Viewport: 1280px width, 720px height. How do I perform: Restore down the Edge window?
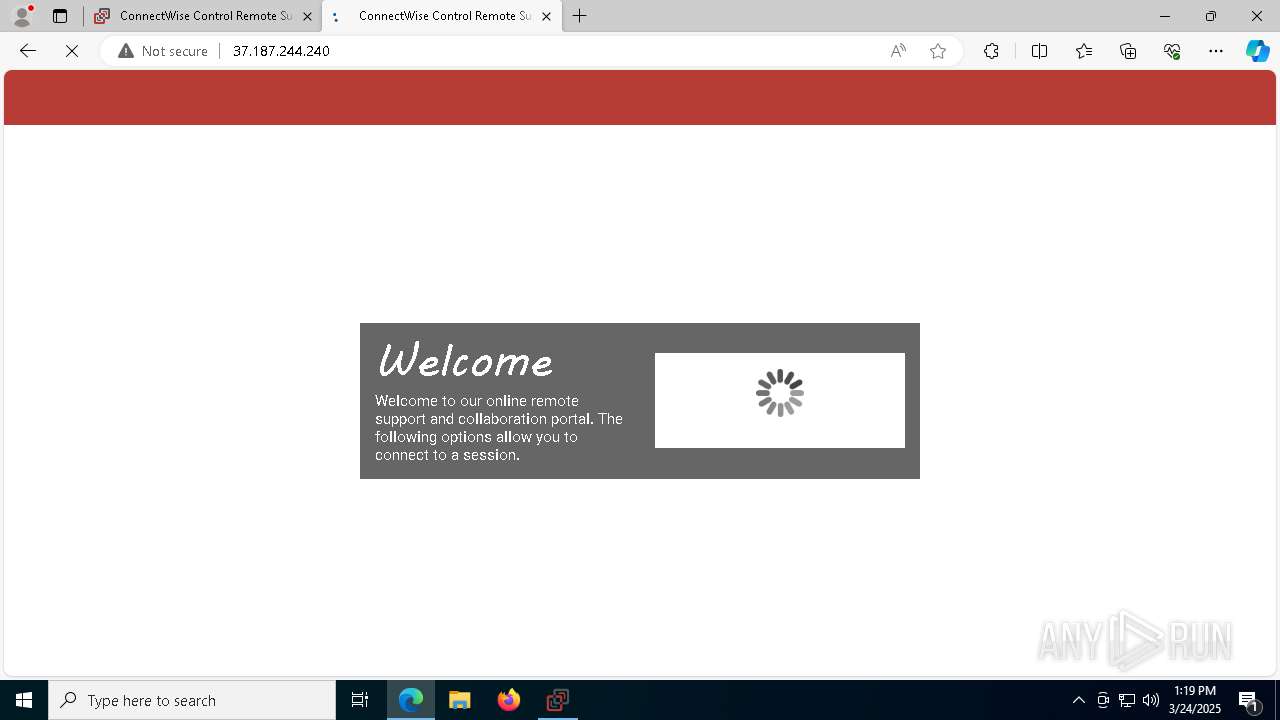tap(1211, 16)
